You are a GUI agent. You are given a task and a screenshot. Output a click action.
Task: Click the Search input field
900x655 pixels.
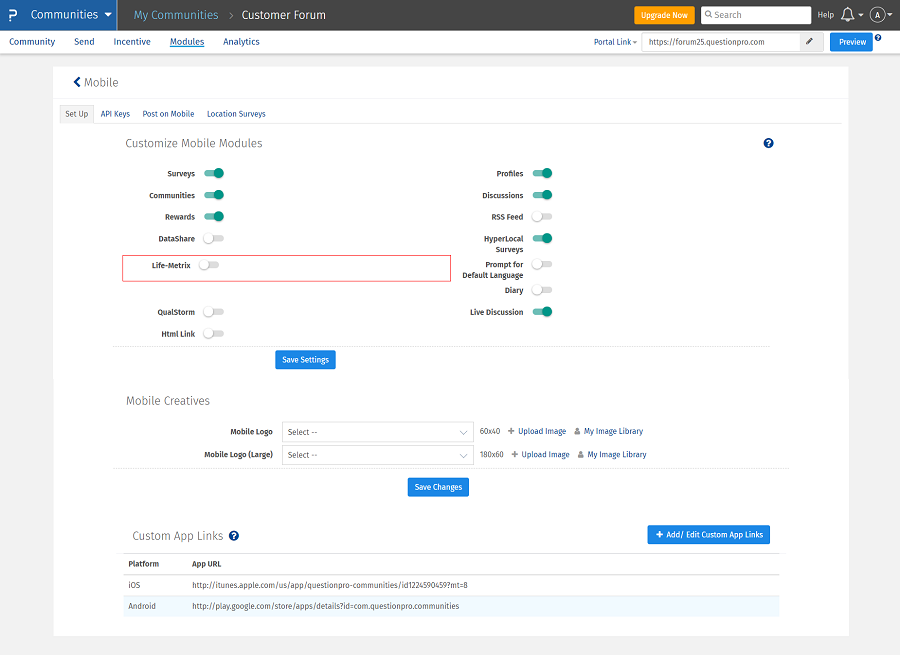756,15
